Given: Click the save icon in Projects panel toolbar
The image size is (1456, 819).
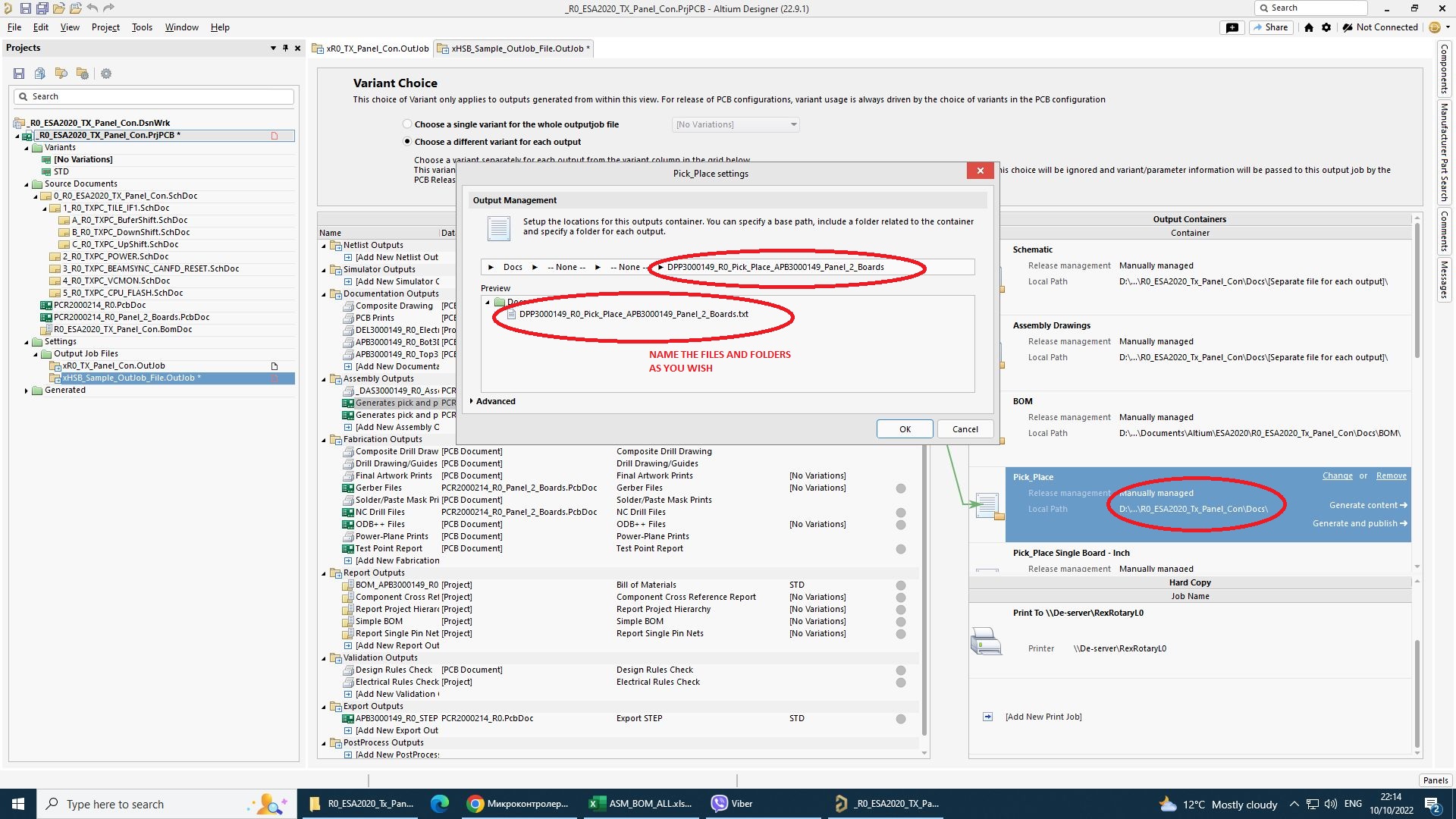Looking at the screenshot, I should click(x=19, y=74).
